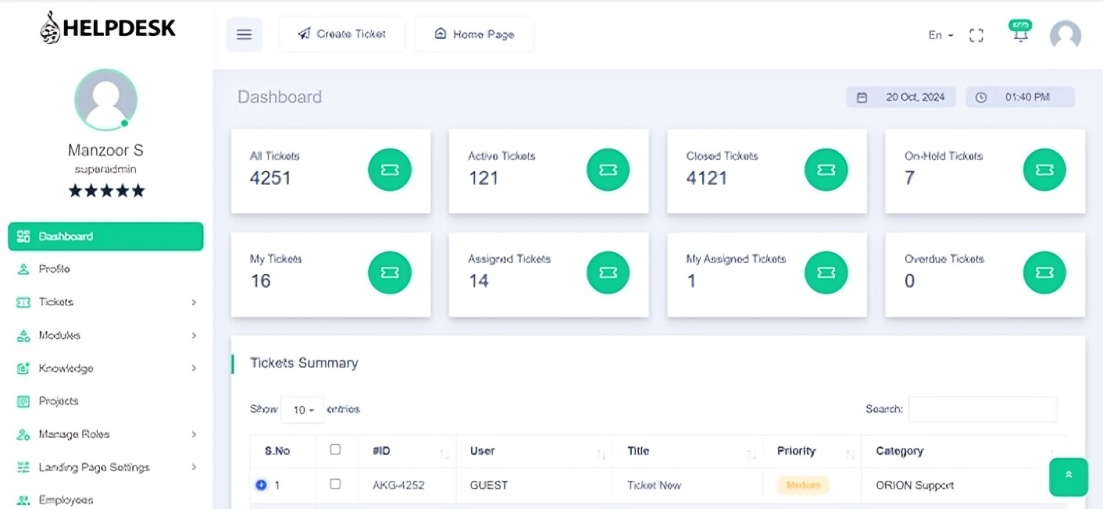
Task: Open Manage Roles in the sidebar
Action: pyautogui.click(x=106, y=434)
